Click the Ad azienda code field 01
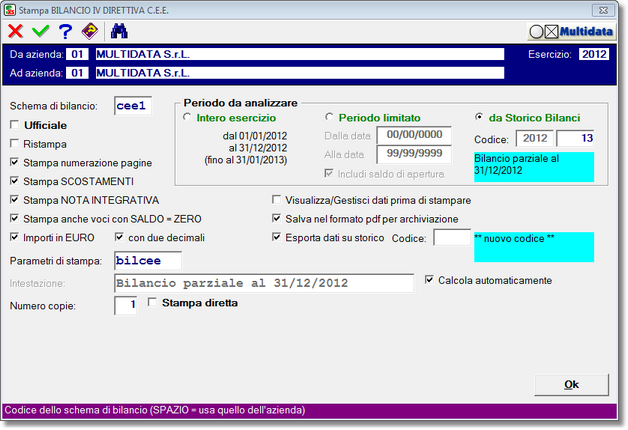 click(x=77, y=73)
